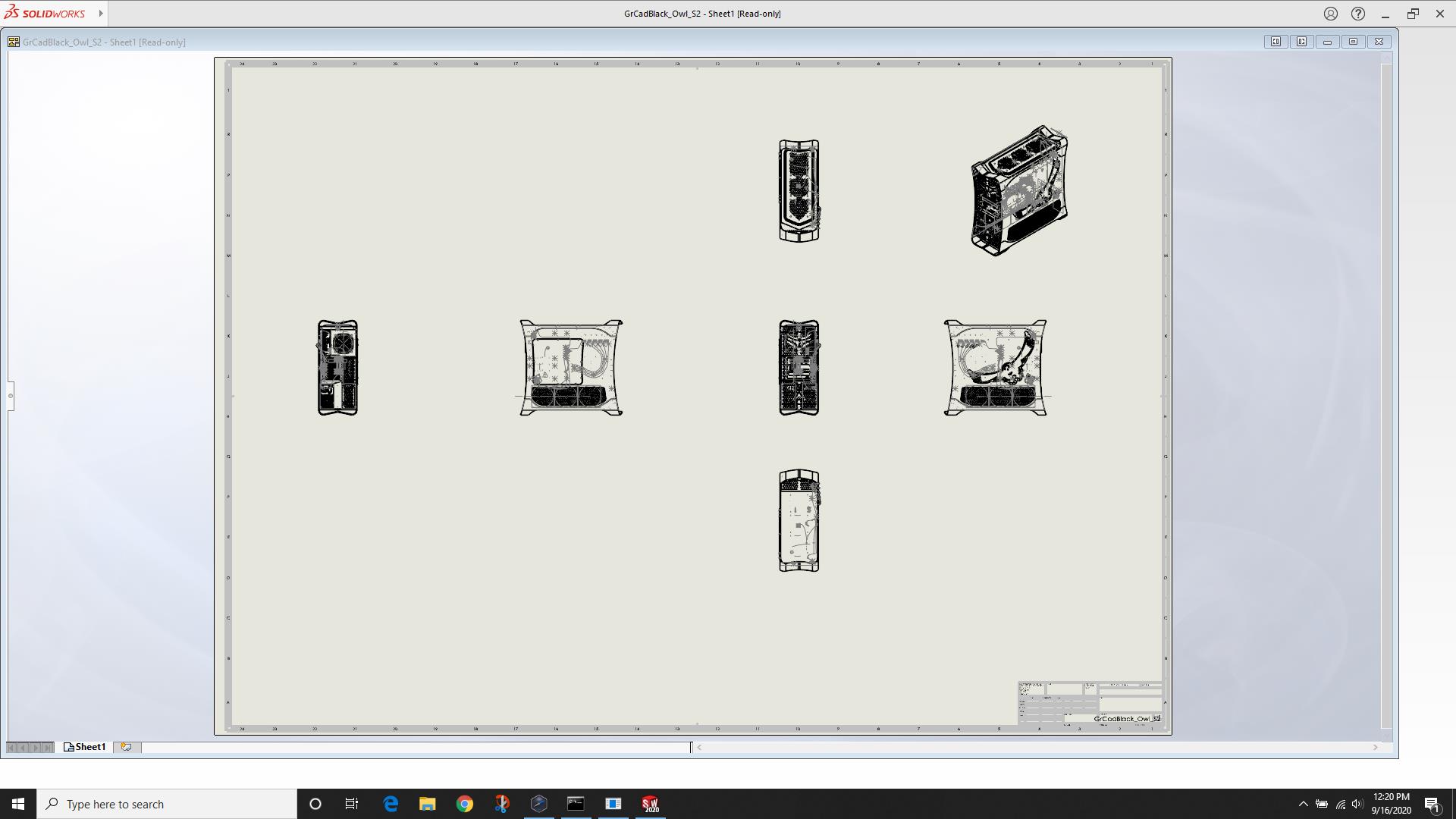
Task: Click the GrCadBlack_Owl_S2 title block
Action: click(1090, 703)
